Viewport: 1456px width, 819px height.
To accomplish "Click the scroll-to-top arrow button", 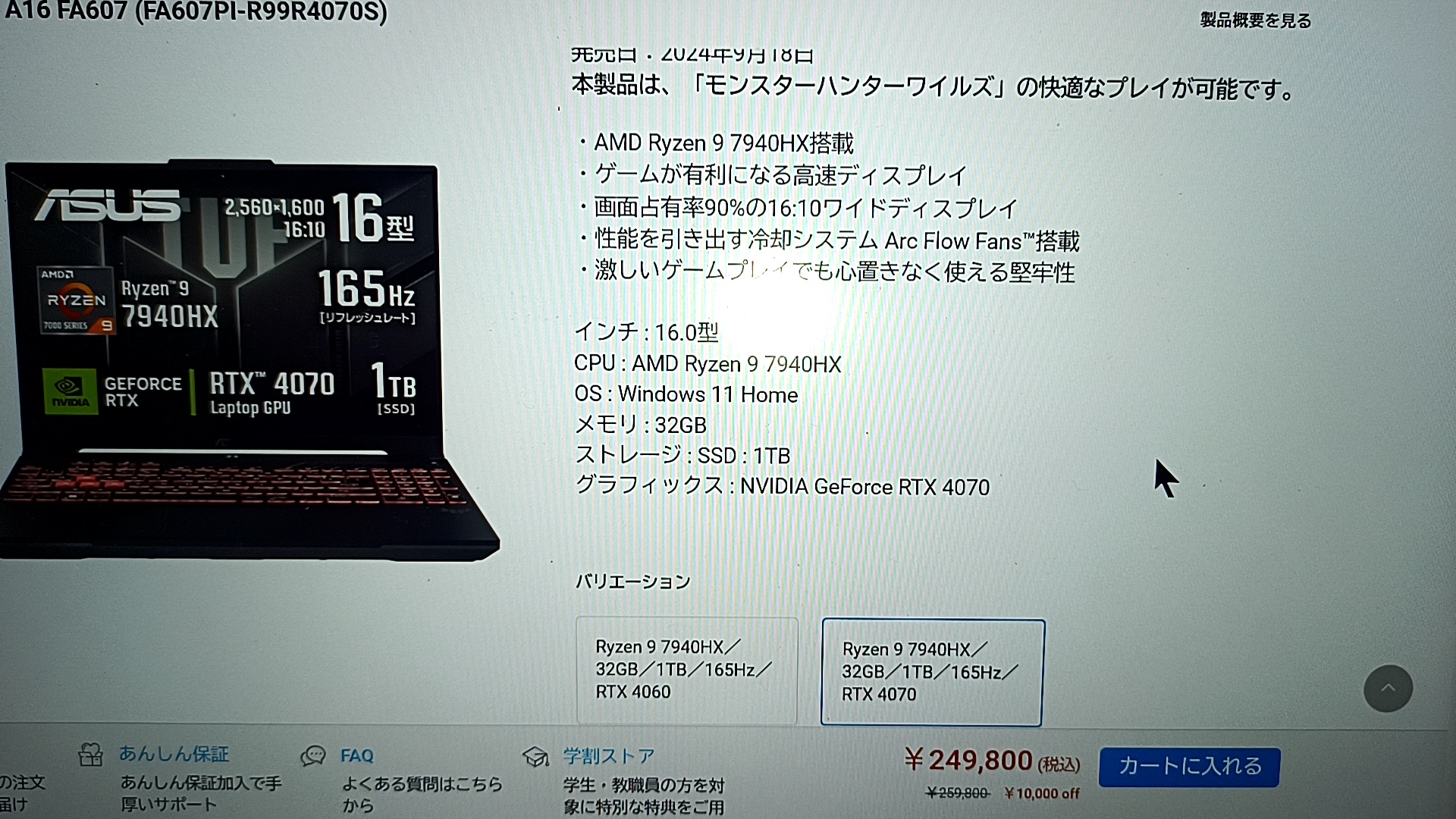I will pos(1388,689).
